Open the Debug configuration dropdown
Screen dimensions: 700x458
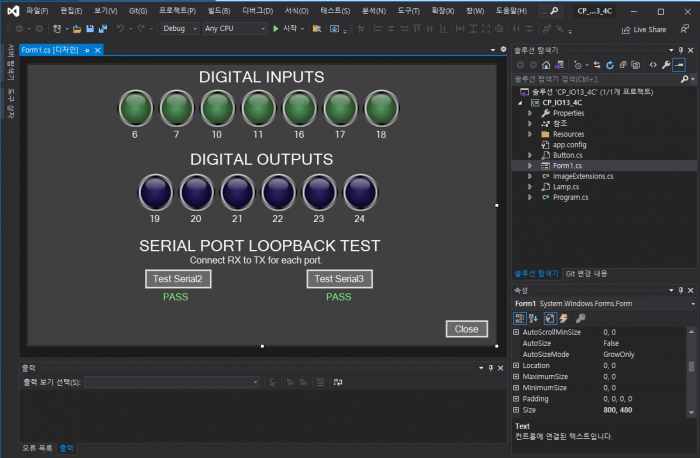[179, 29]
